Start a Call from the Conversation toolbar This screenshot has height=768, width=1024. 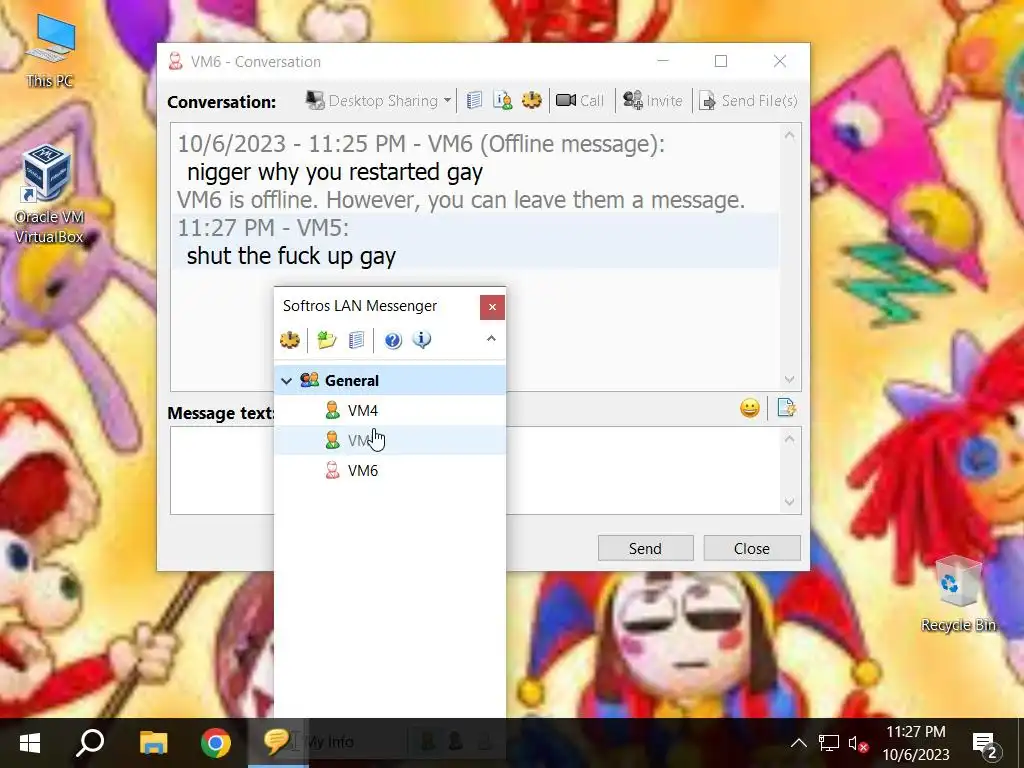tap(580, 101)
